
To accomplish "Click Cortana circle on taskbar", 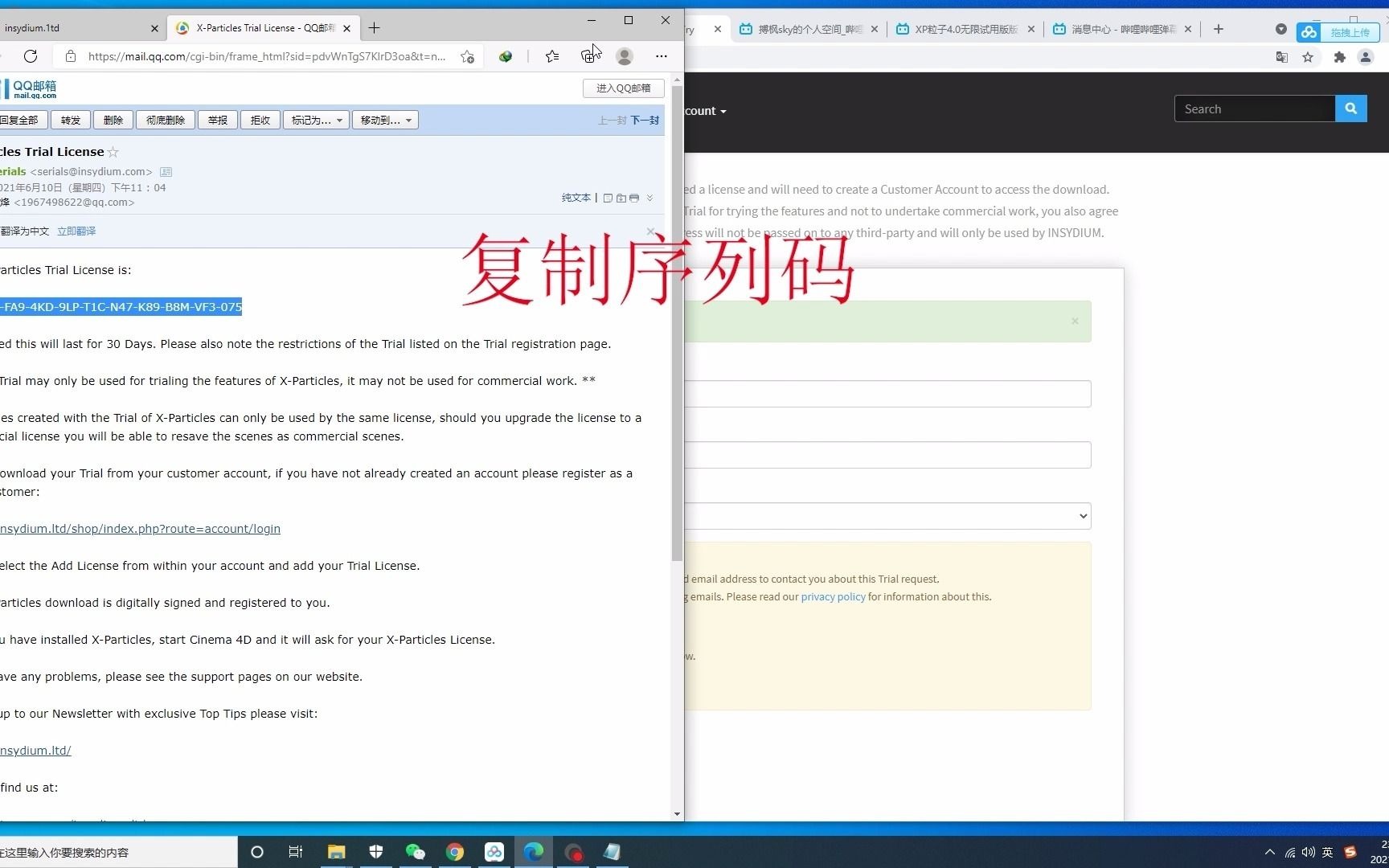I will click(x=257, y=852).
